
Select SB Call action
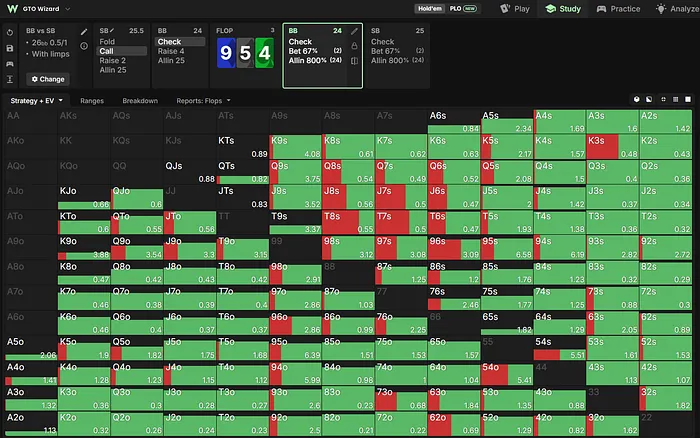[x=122, y=51]
